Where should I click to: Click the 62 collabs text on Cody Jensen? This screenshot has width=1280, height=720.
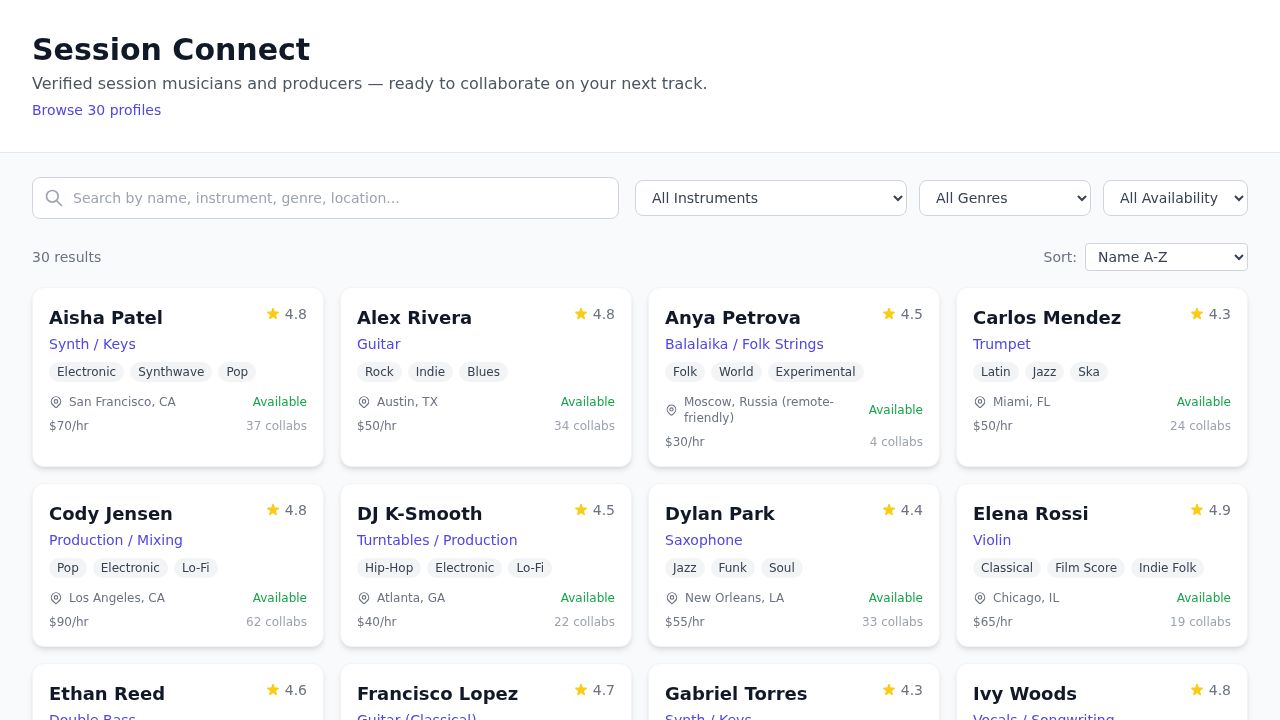click(x=277, y=622)
